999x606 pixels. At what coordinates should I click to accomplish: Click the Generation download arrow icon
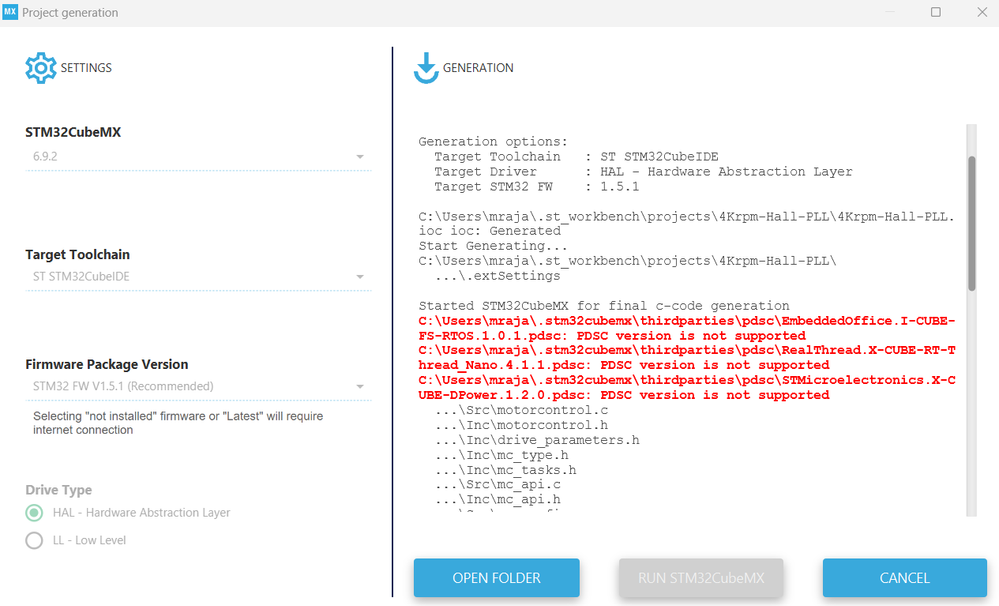tap(426, 68)
